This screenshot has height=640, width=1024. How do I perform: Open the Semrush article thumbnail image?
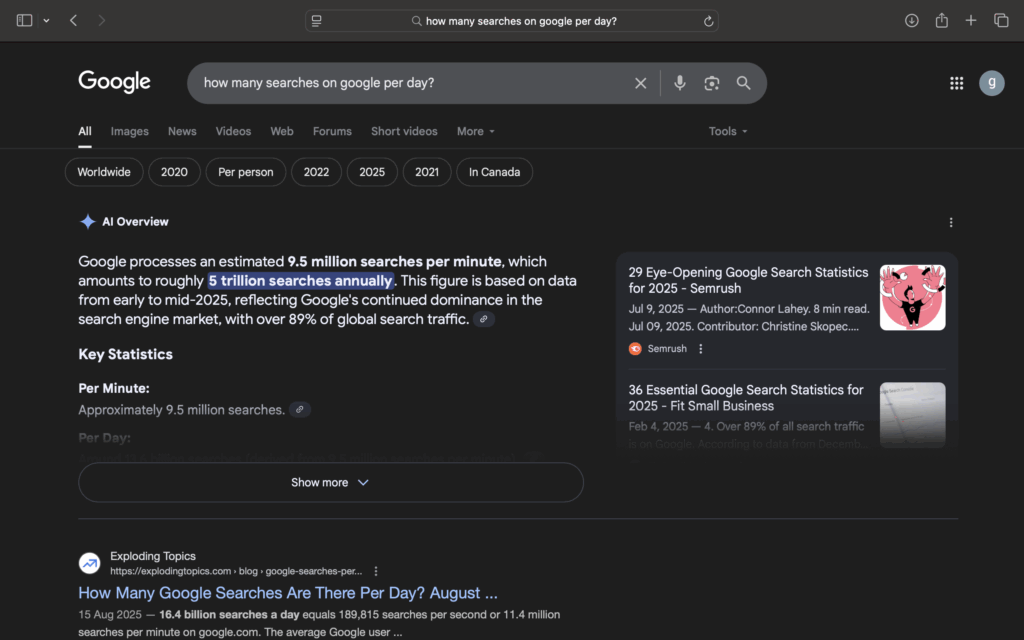[912, 297]
